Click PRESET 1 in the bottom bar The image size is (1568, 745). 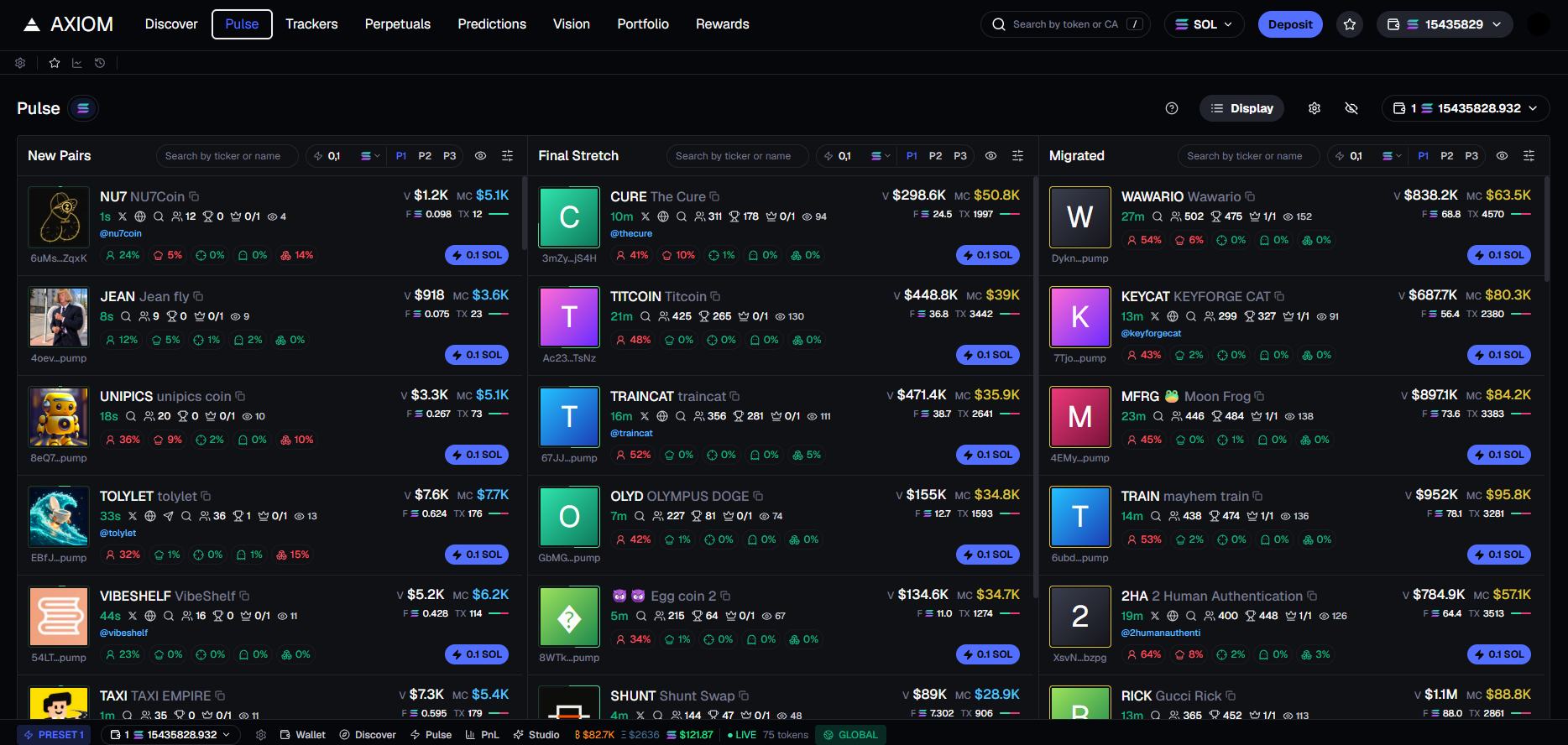pyautogui.click(x=54, y=735)
